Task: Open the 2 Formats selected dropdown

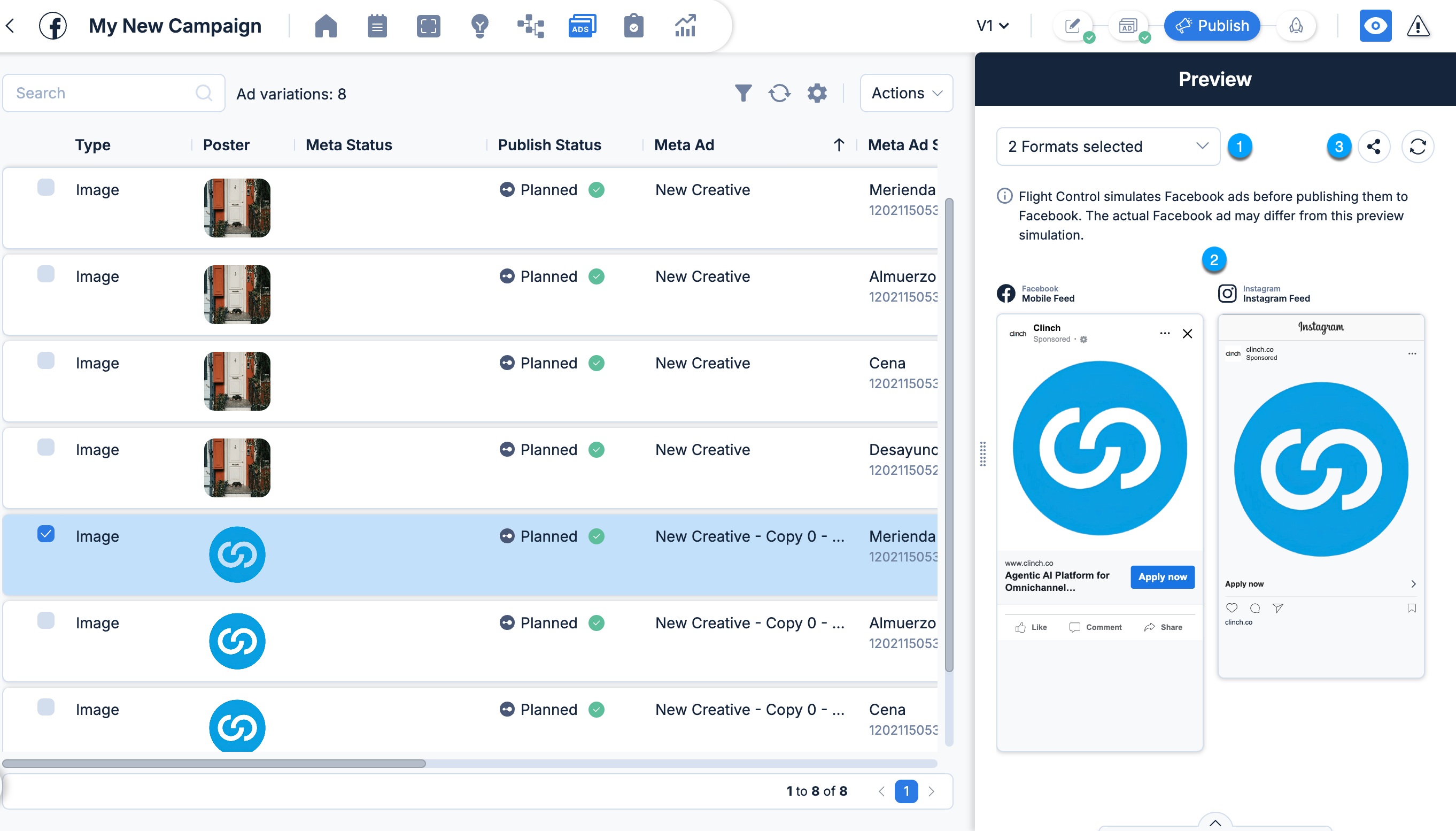Action: coord(1108,147)
